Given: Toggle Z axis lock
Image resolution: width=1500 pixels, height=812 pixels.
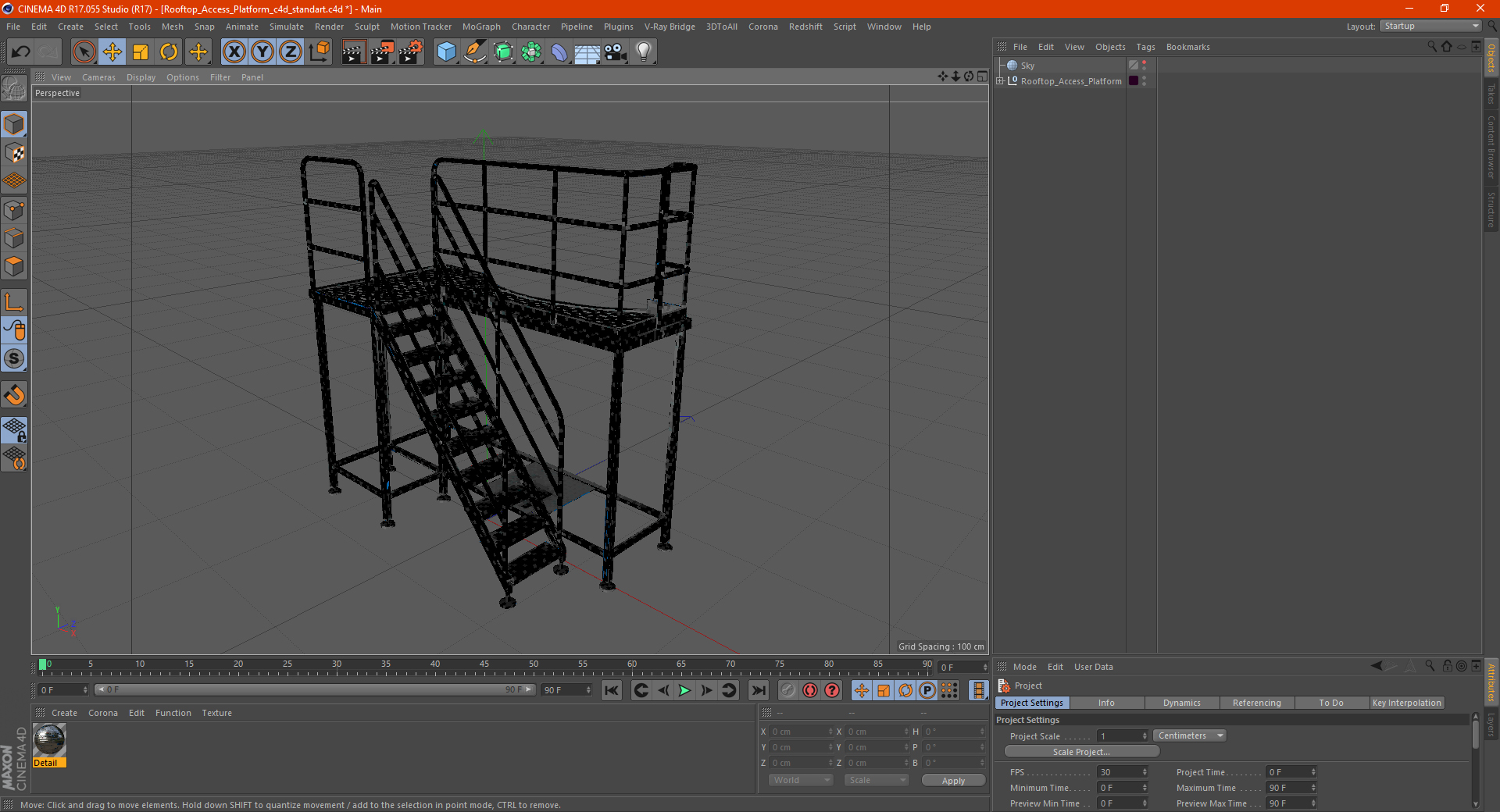Looking at the screenshot, I should pyautogui.click(x=291, y=52).
